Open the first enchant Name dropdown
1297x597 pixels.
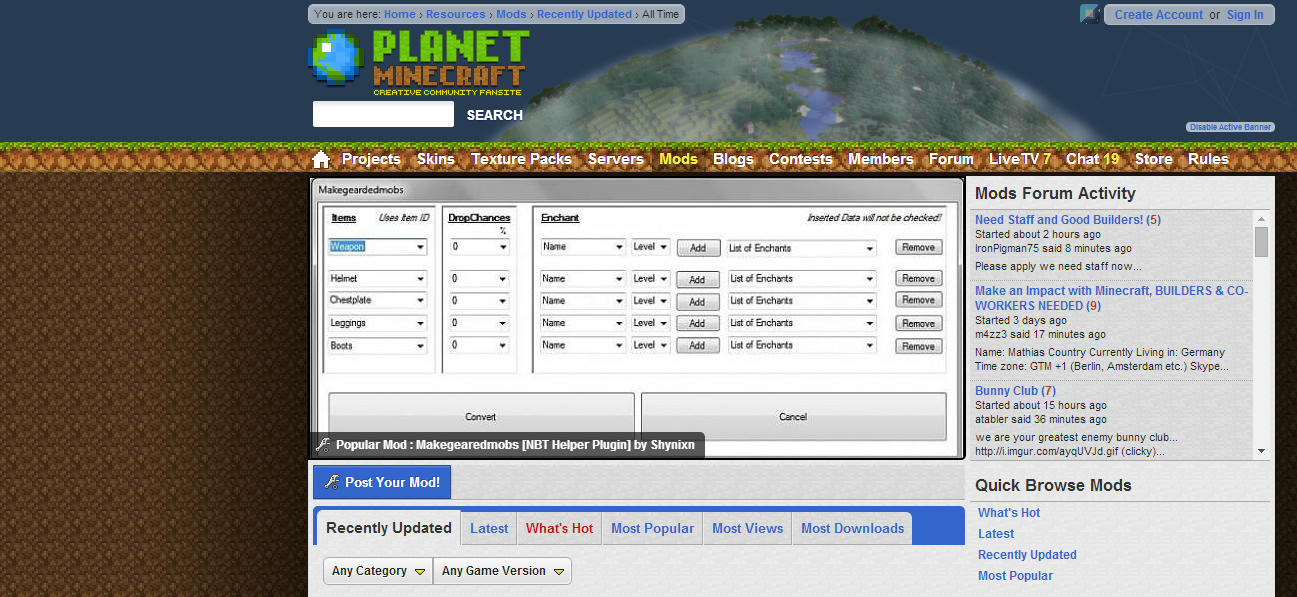coord(583,246)
